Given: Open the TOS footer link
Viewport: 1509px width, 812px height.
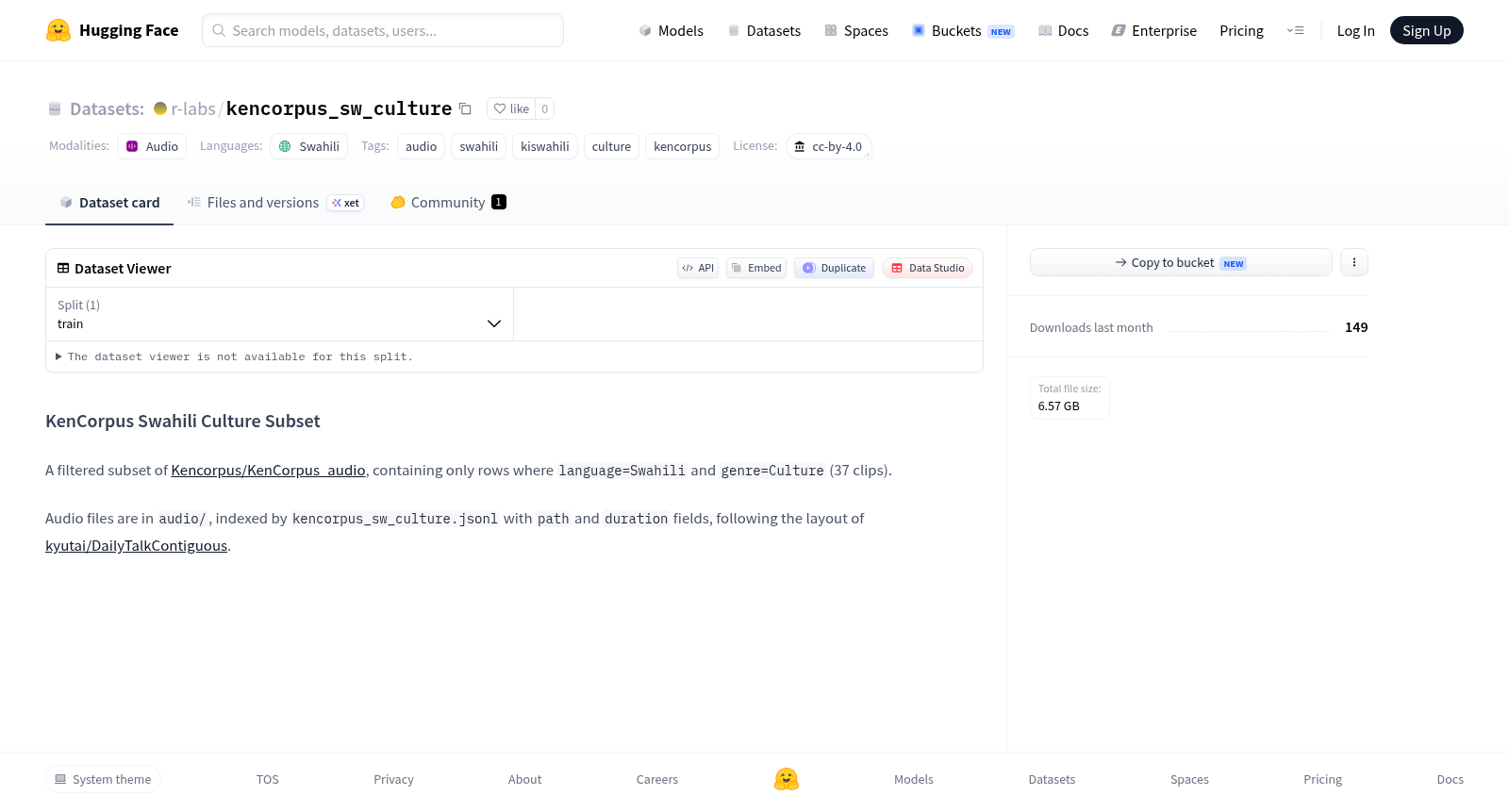Looking at the screenshot, I should [268, 779].
